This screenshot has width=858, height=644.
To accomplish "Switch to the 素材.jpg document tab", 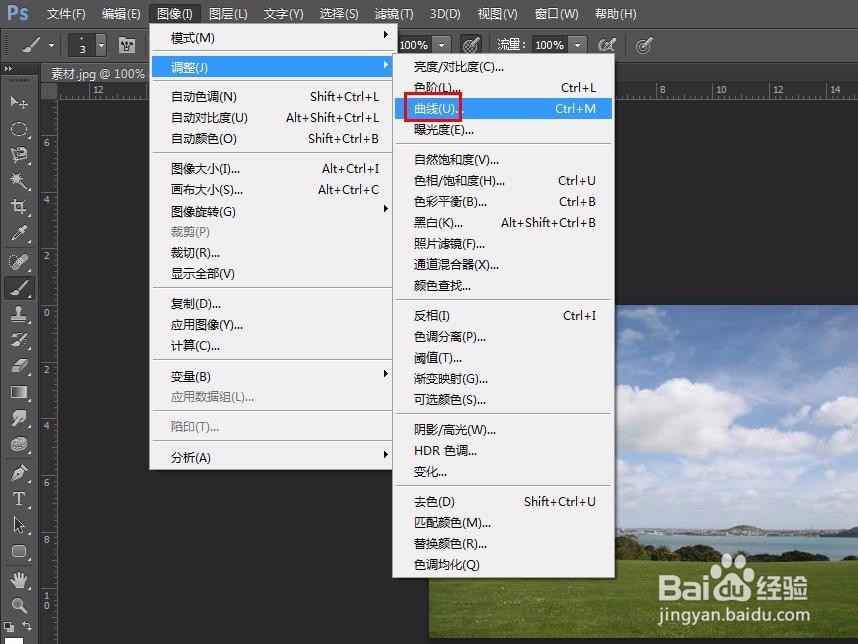I will tap(97, 73).
